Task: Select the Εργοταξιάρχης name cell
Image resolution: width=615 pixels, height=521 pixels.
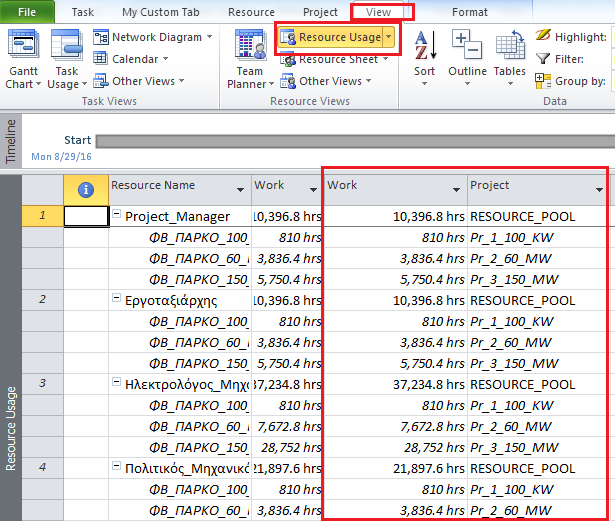Action: click(180, 300)
